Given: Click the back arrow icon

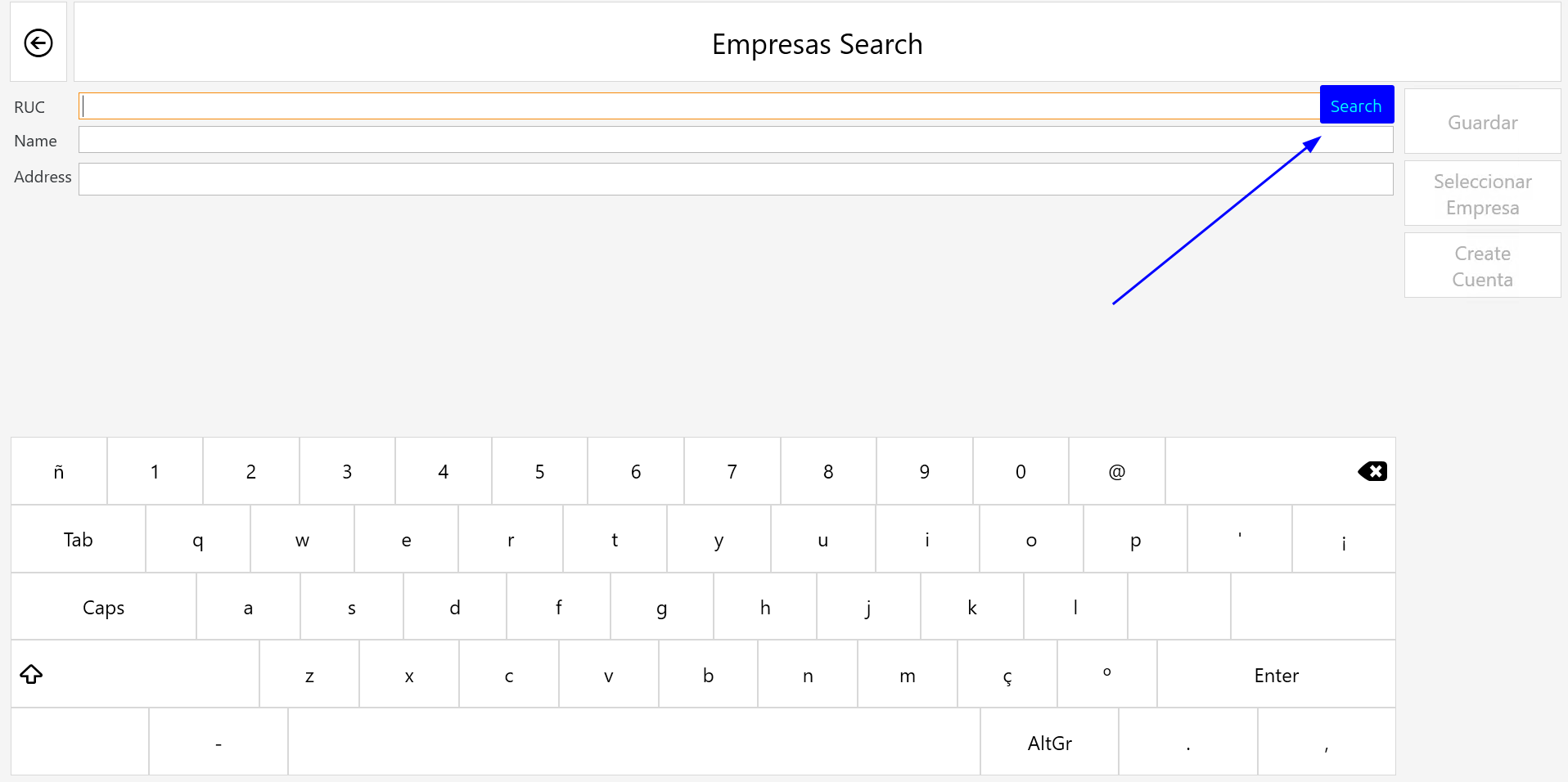Looking at the screenshot, I should [38, 43].
